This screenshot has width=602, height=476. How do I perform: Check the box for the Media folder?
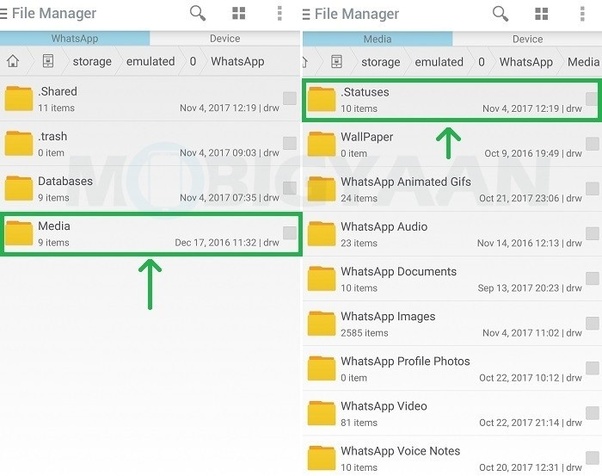(x=289, y=233)
